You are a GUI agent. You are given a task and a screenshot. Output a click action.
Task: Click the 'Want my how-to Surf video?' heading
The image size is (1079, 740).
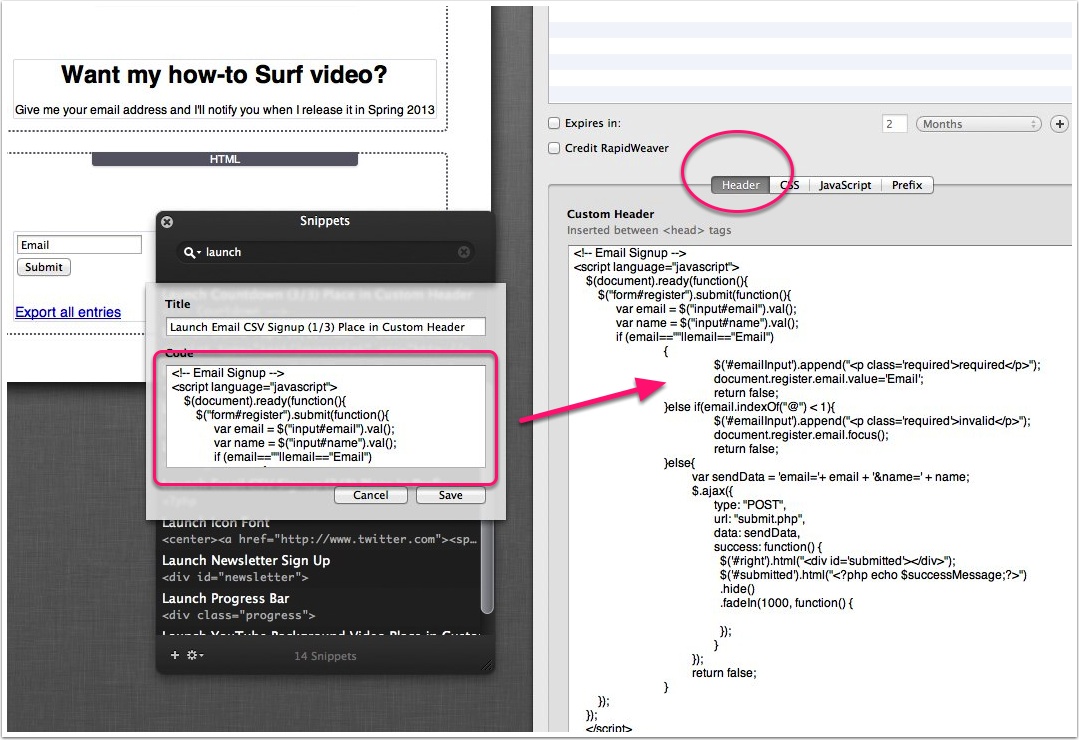point(224,74)
